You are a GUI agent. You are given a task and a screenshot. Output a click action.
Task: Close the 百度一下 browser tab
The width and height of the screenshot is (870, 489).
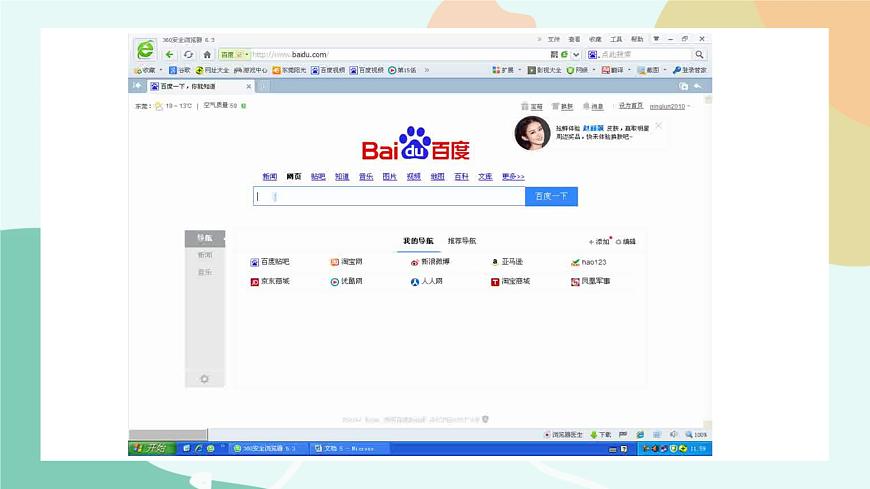(249, 86)
